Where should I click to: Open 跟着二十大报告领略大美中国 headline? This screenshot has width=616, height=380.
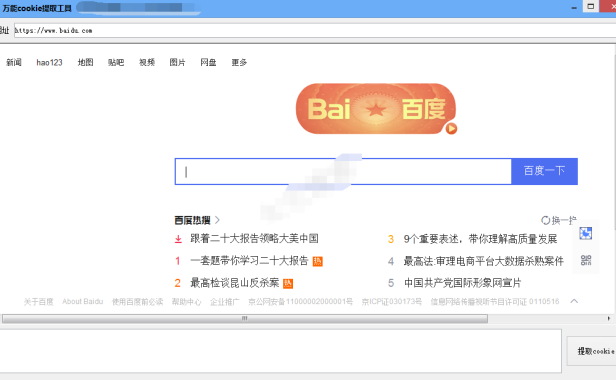pos(254,239)
